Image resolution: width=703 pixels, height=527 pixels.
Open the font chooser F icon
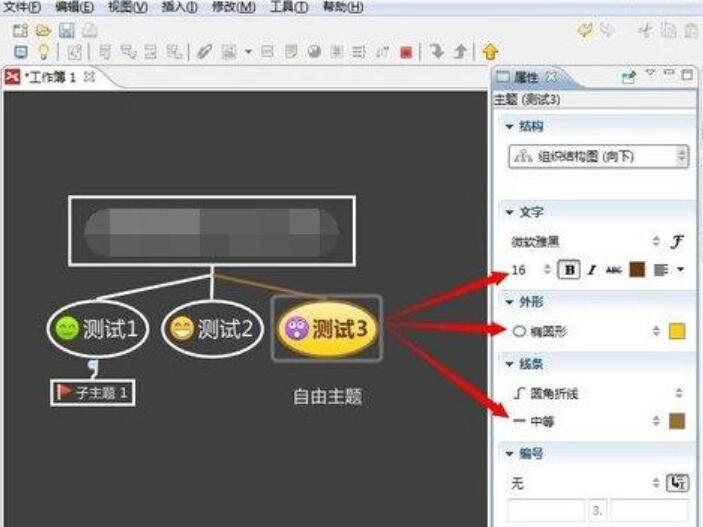coord(676,241)
